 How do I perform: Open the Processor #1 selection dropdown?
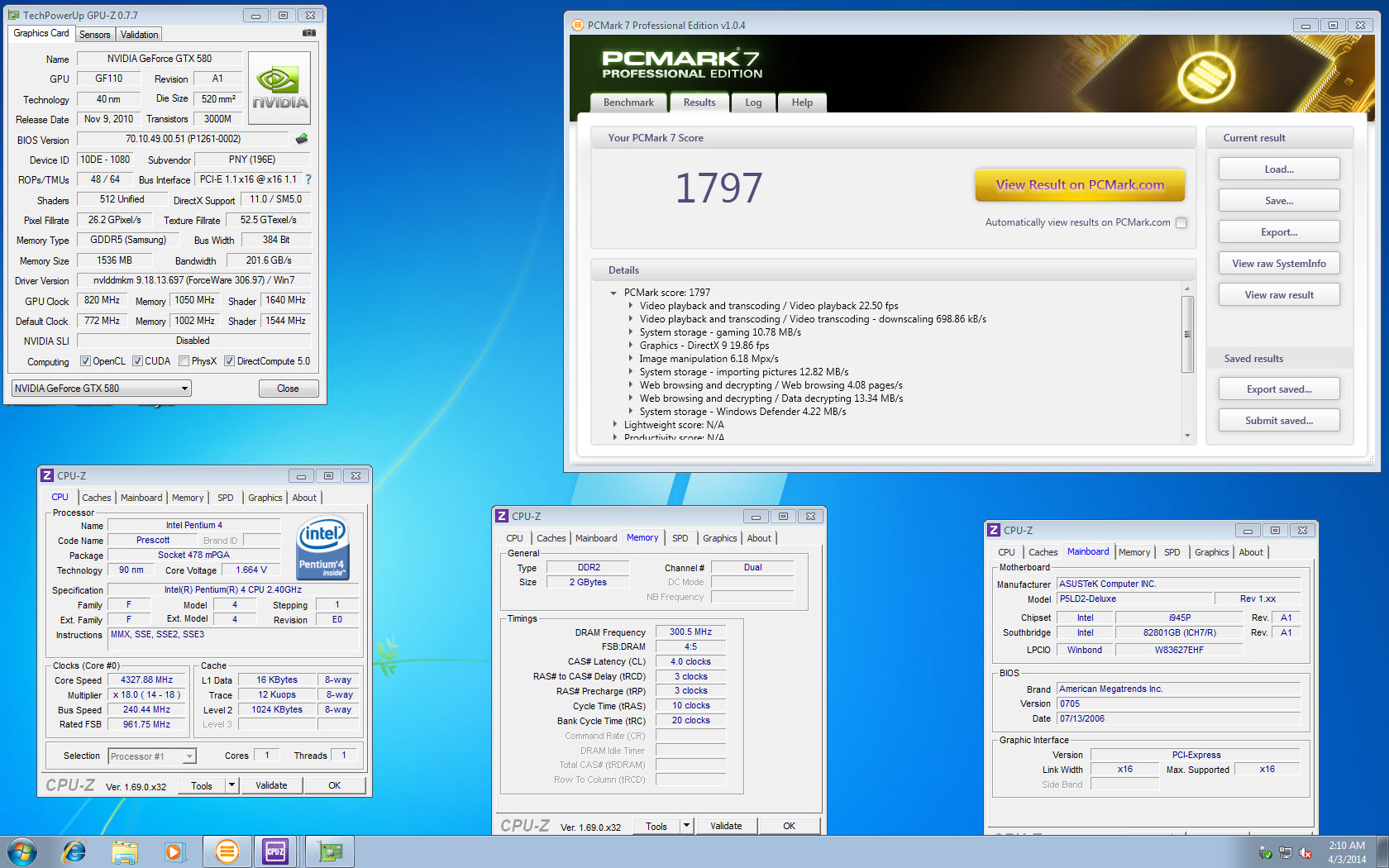(152, 756)
